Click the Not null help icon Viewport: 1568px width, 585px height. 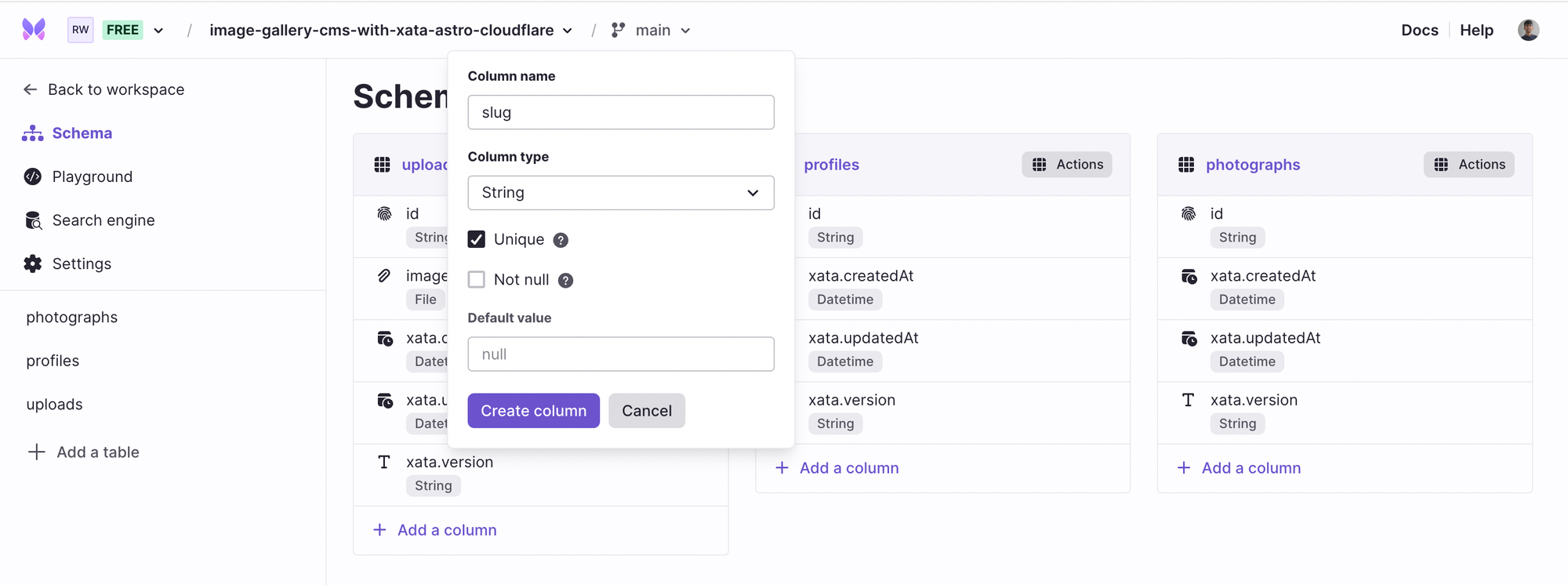click(565, 281)
